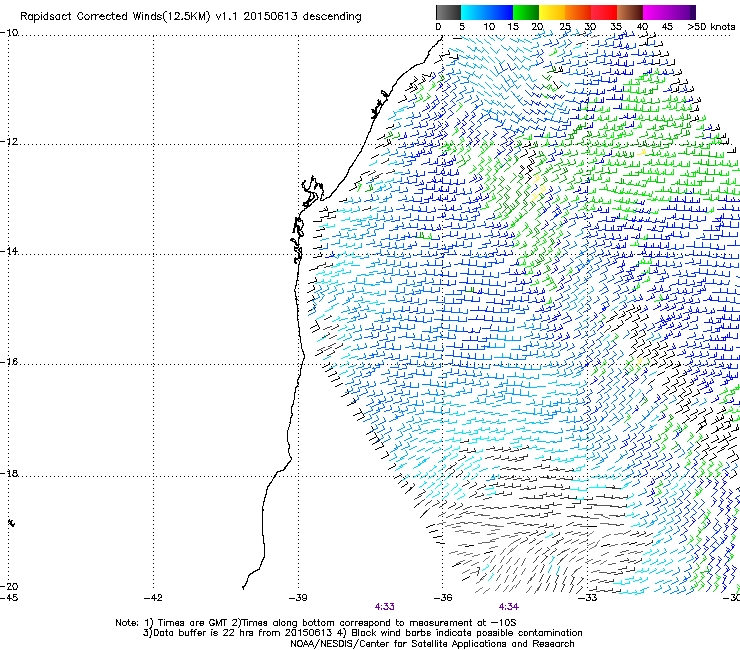Click the note 'Data buffer is 22 hrs from 20150613'
This screenshot has width=740, height=650.
243,633
